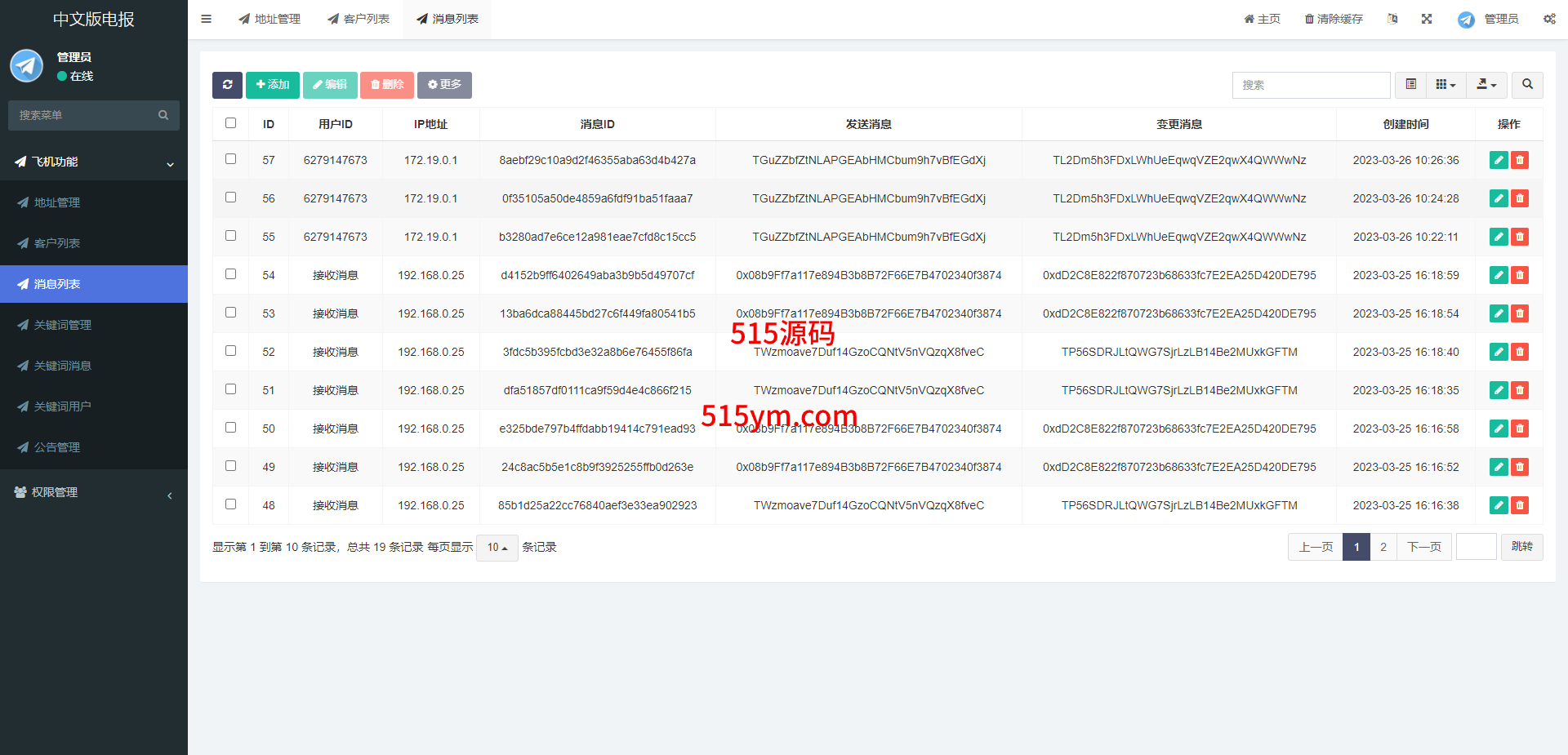
Task: Select the checkbox for row ID 48
Action: tap(231, 504)
